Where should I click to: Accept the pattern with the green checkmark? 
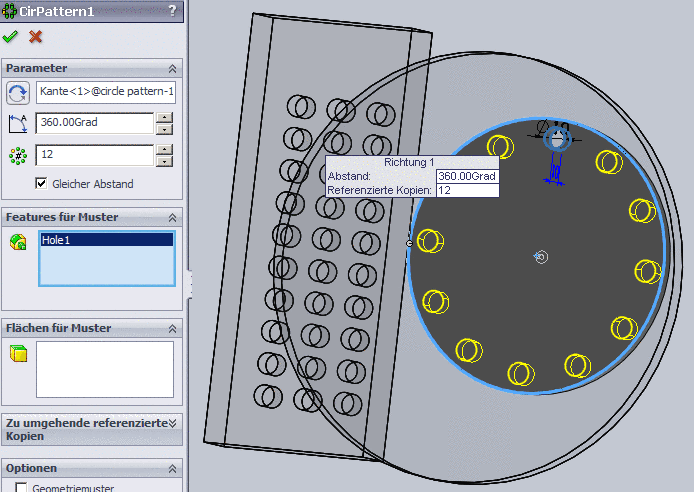pos(10,37)
